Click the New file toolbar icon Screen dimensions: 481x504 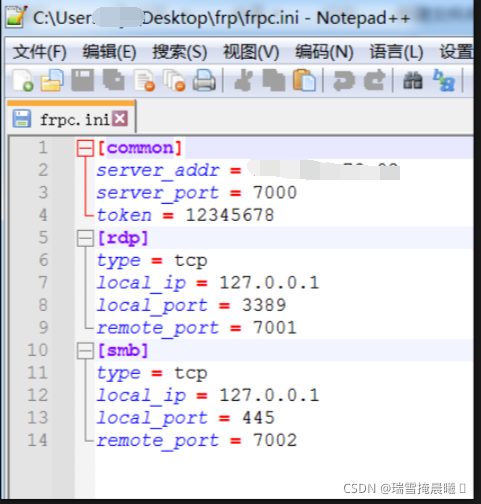[23, 80]
